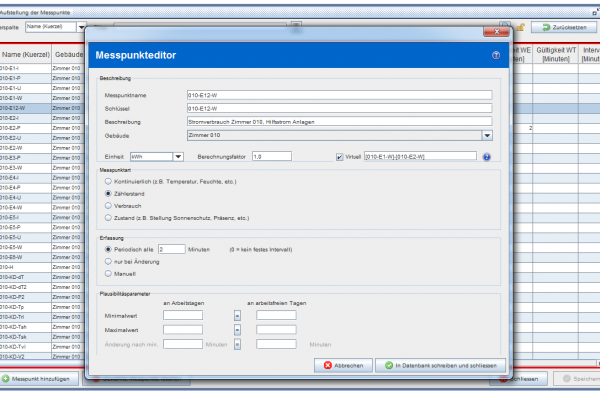The height and width of the screenshot is (400, 600).
Task: Click help icon next to Virtuell formula
Action: [x=486, y=157]
